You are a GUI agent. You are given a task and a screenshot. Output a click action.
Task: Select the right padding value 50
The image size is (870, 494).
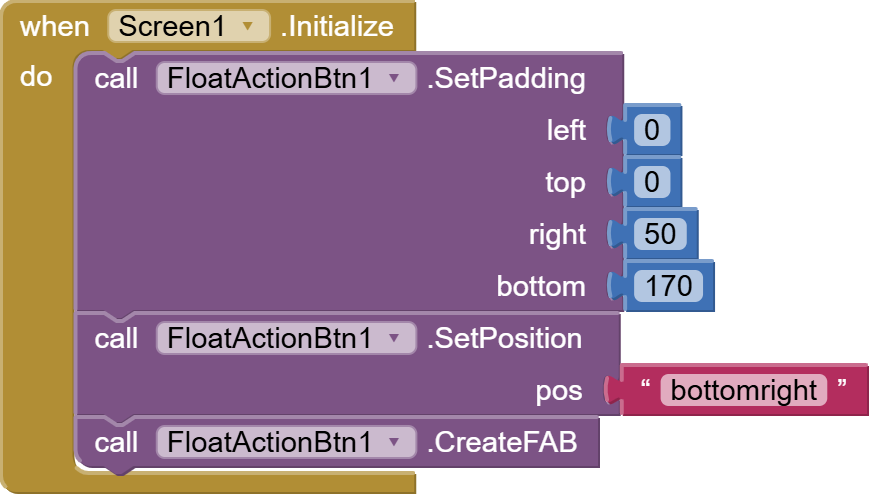[660, 235]
